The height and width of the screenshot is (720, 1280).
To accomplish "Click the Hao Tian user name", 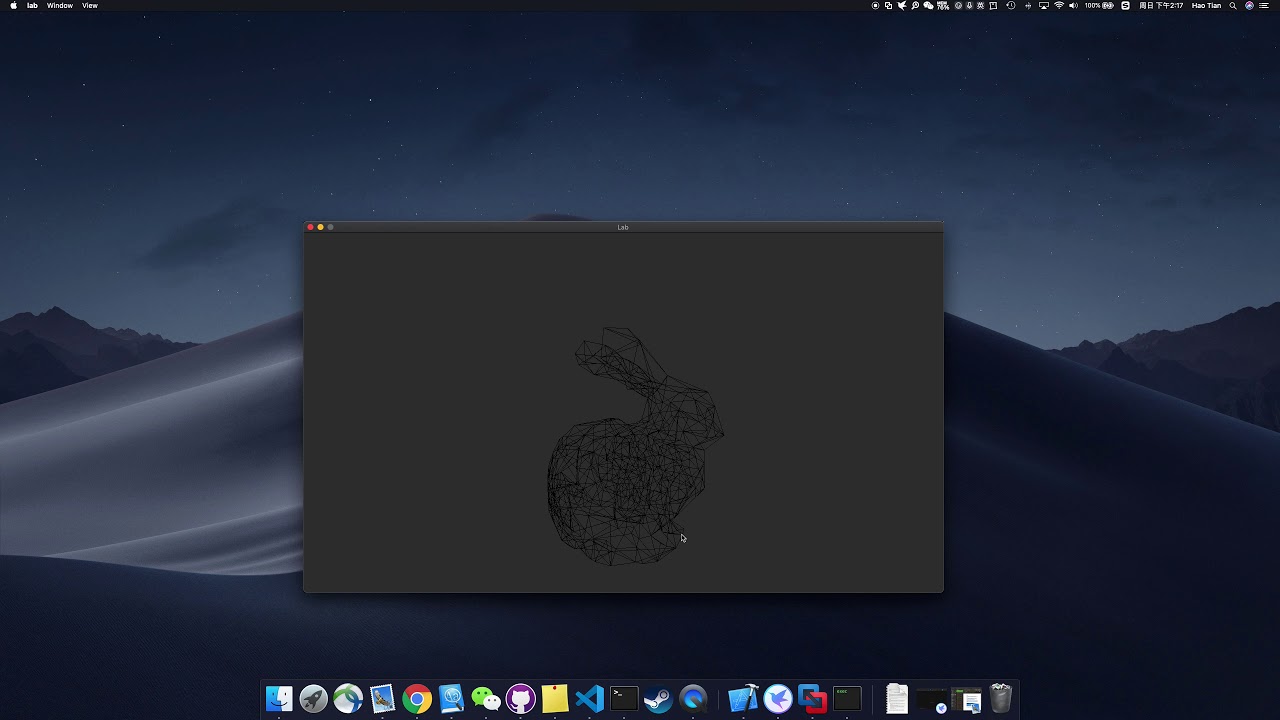I will click(x=1206, y=5).
